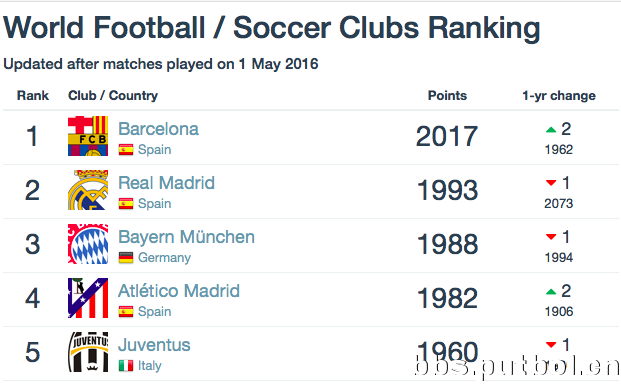Click the green up arrow for Barcelona
The height and width of the screenshot is (386, 621).
551,129
